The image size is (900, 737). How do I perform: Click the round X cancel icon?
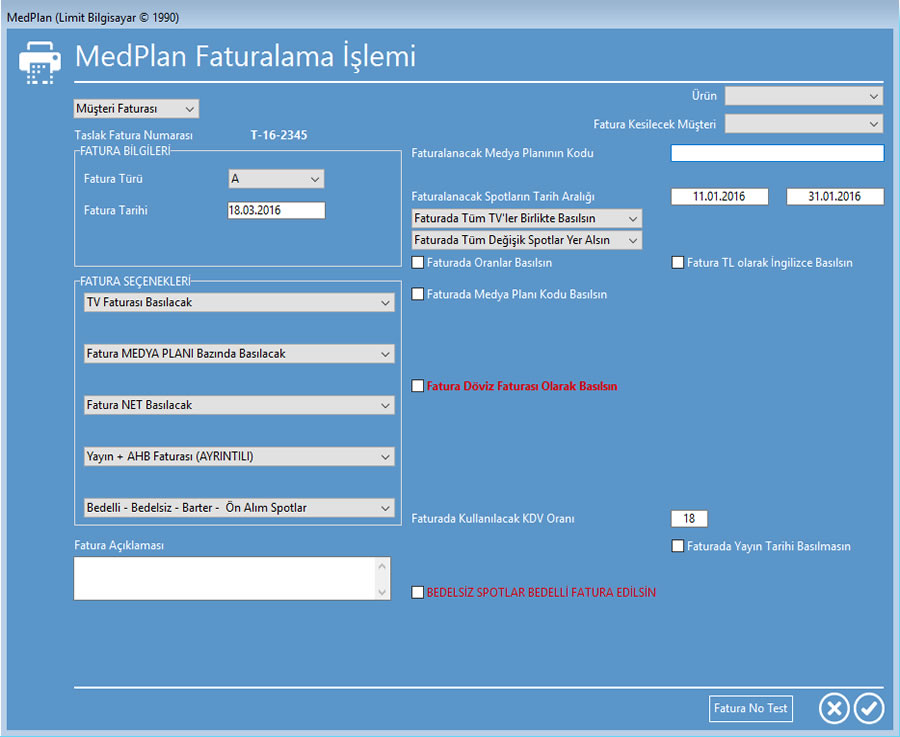click(833, 708)
